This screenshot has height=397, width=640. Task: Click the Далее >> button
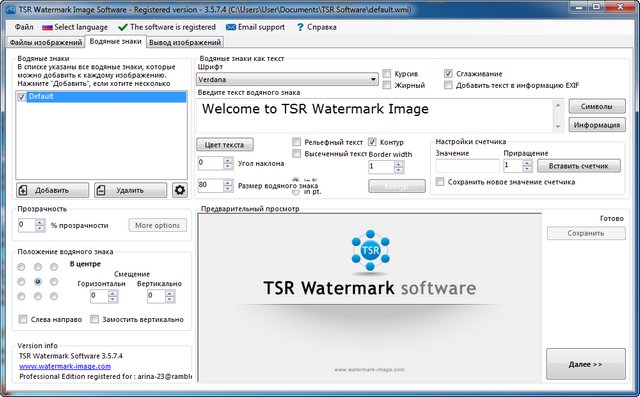pyautogui.click(x=586, y=364)
